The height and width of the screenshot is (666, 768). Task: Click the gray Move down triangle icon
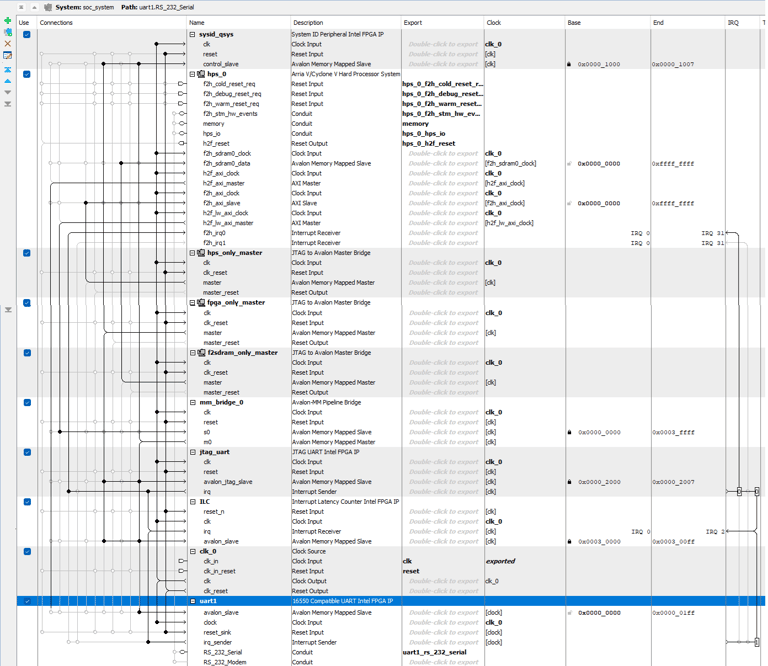(7, 92)
